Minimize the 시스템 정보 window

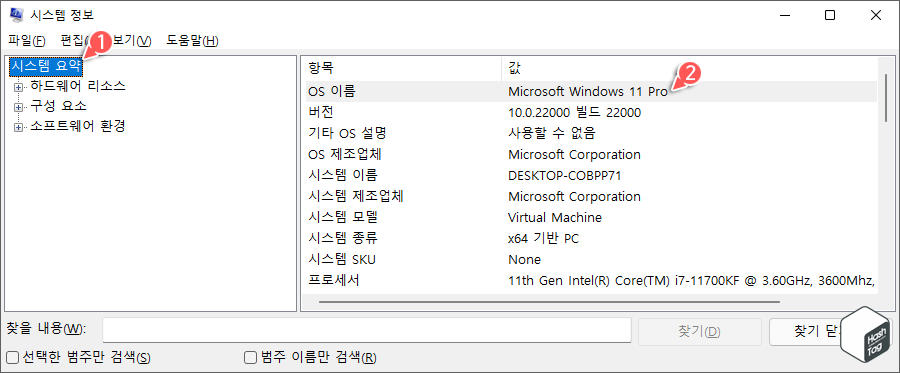785,15
